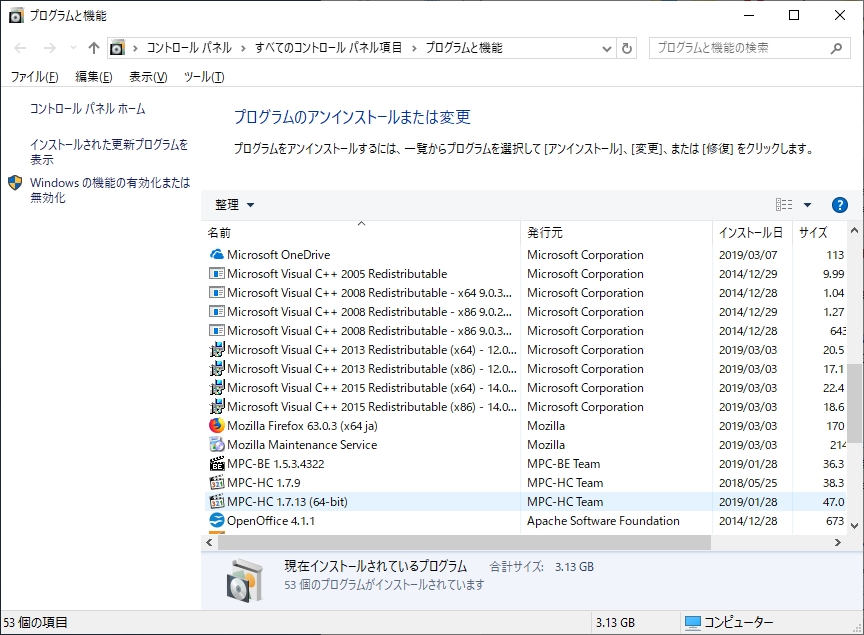This screenshot has width=864, height=635.
Task: Click the horizontal scrollbar thumb
Action: 464,542
